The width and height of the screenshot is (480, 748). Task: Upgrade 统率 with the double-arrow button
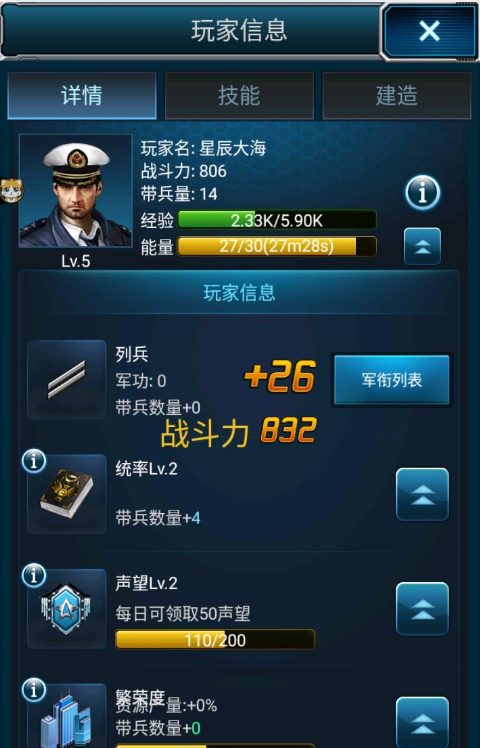click(422, 494)
